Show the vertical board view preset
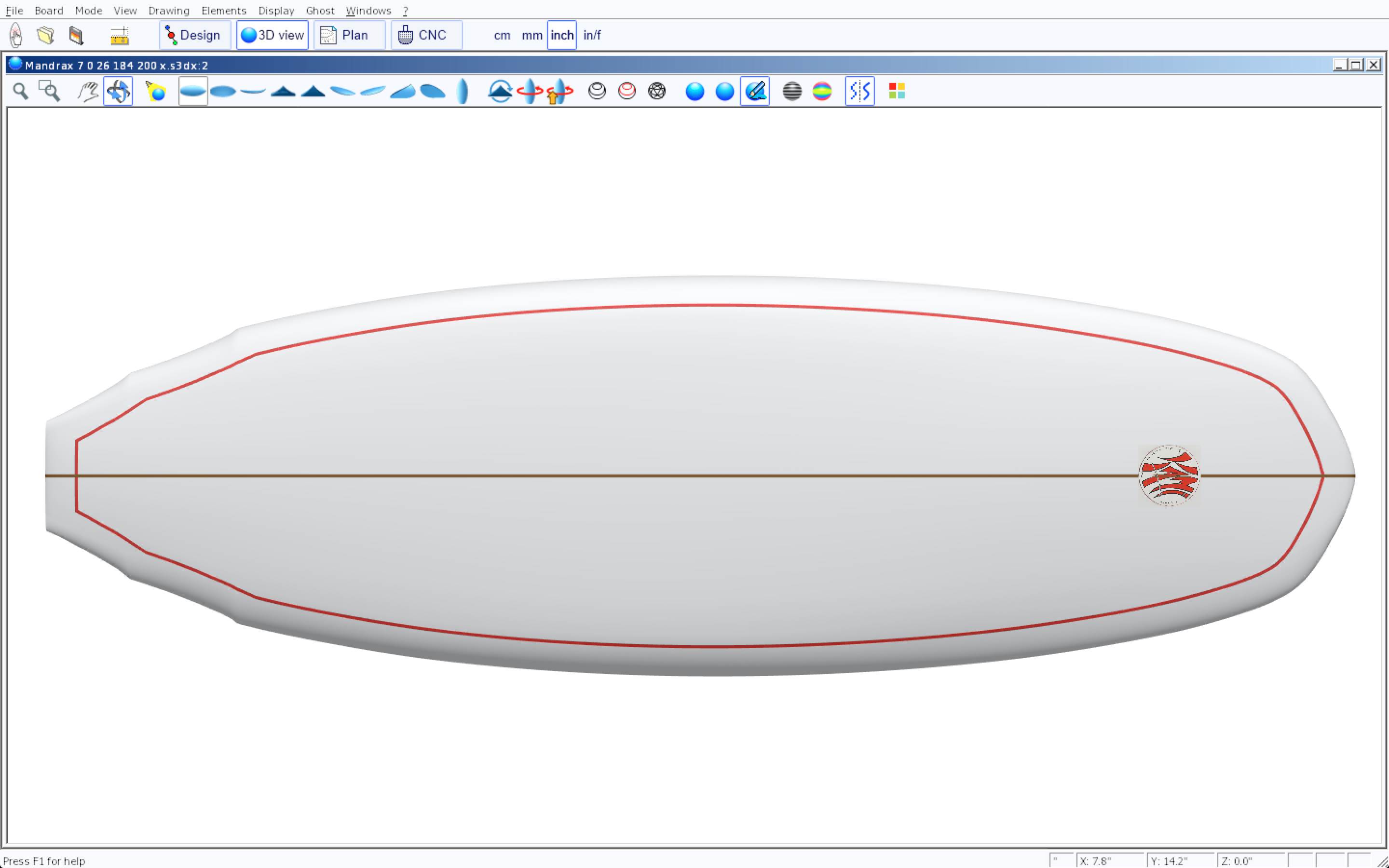The image size is (1389, 868). coord(463,91)
